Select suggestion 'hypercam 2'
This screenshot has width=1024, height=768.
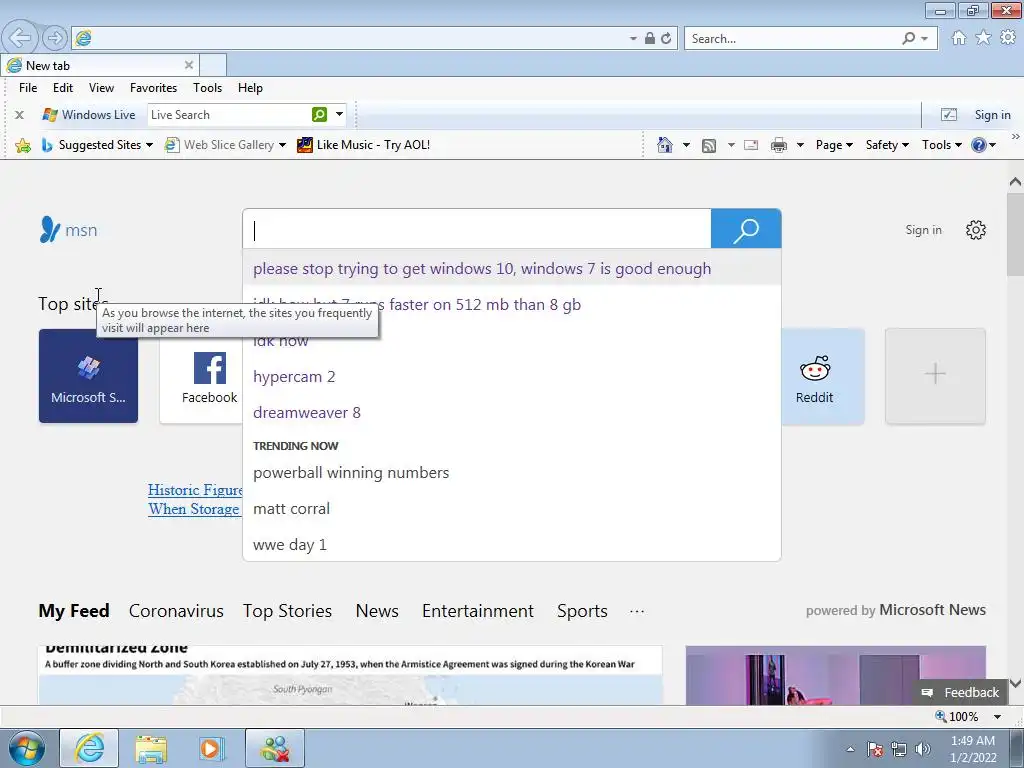(511, 377)
